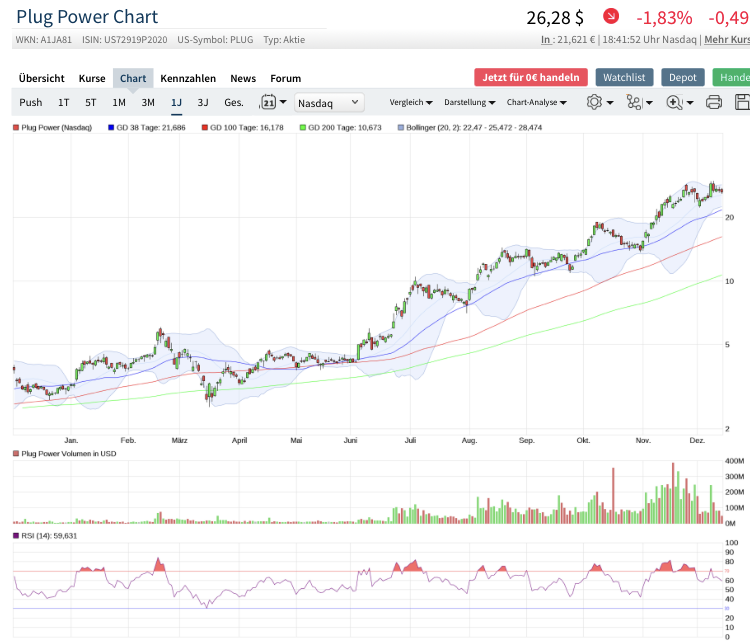Click the Jetzt für 0€ handeln button

click(530, 77)
